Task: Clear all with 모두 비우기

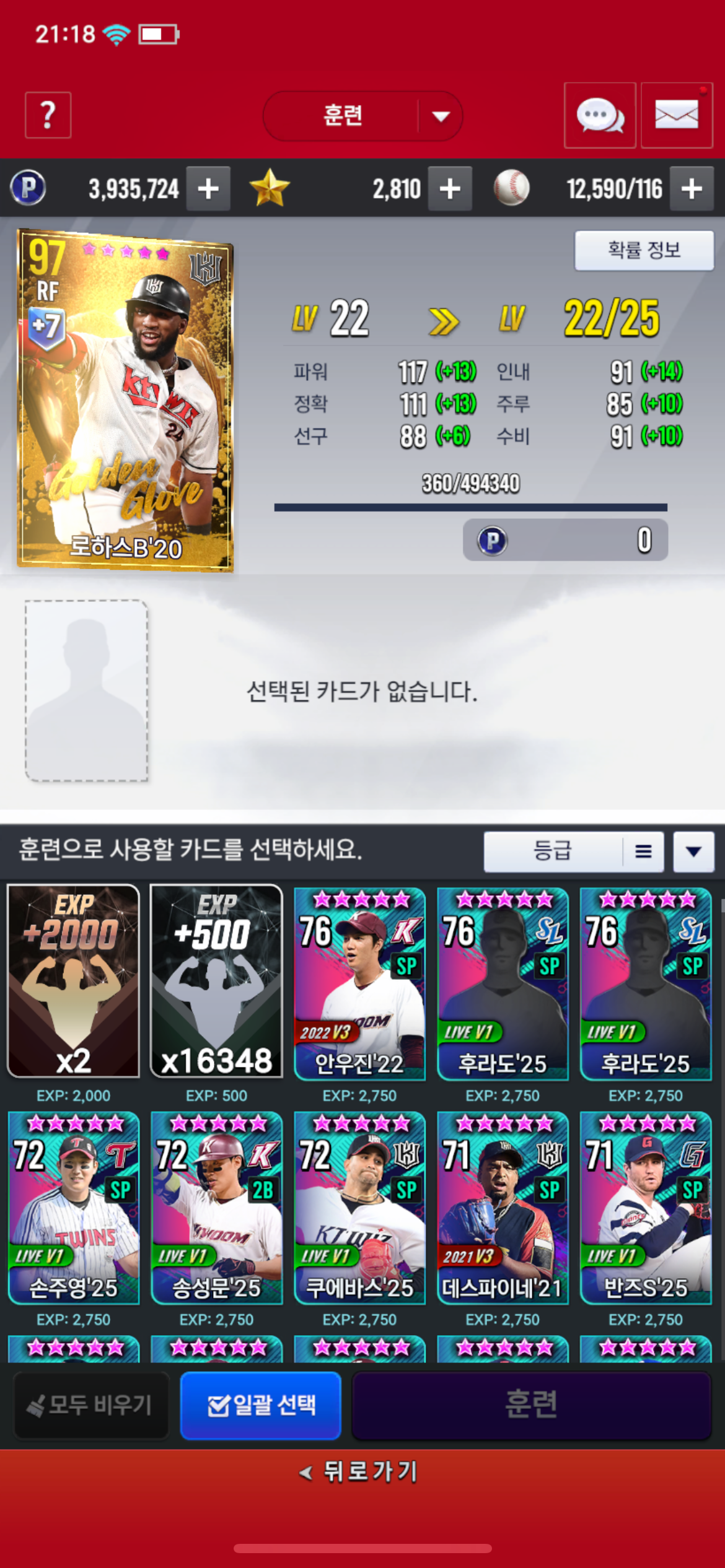Action: click(91, 1405)
